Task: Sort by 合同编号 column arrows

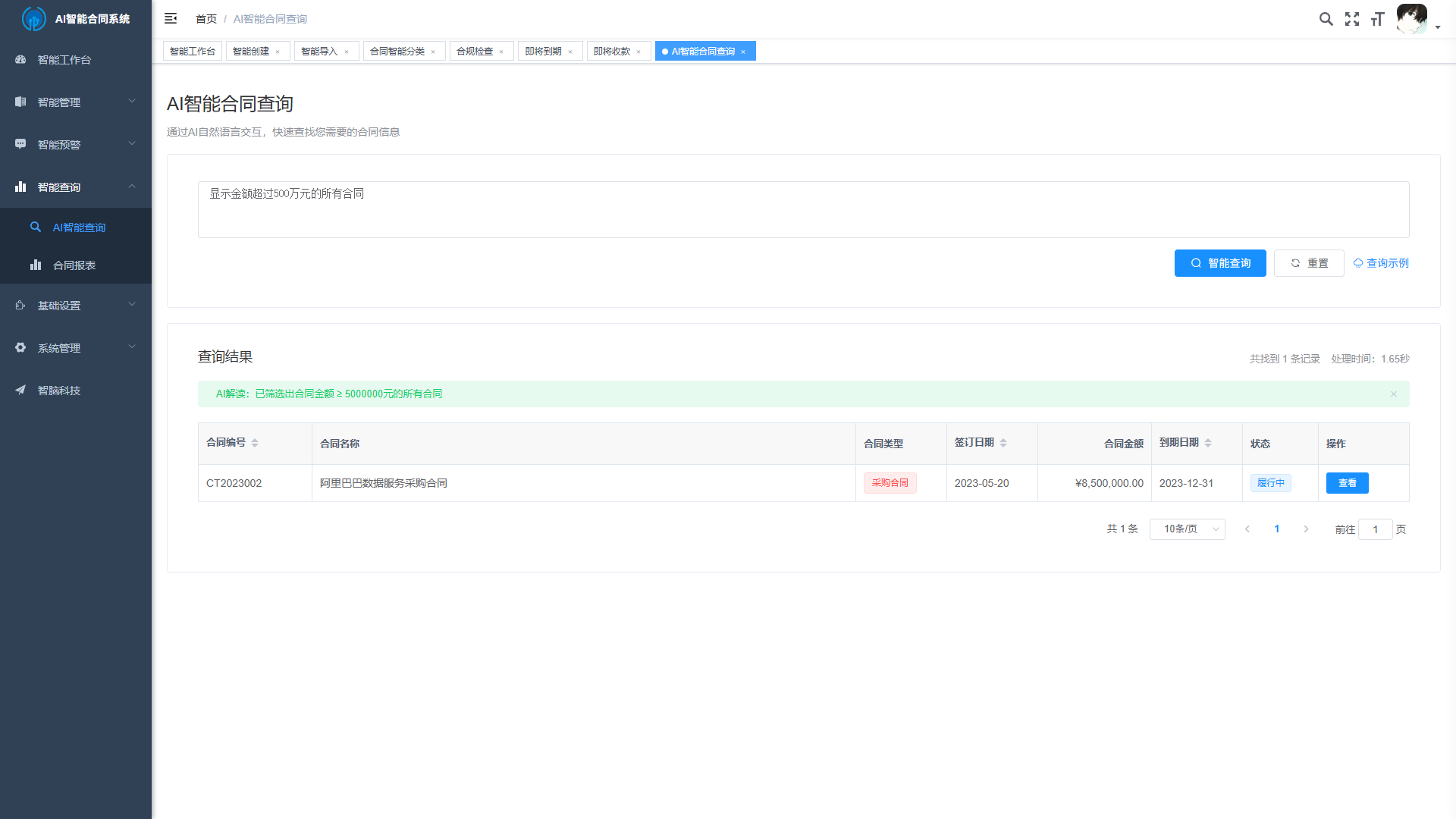Action: click(255, 443)
